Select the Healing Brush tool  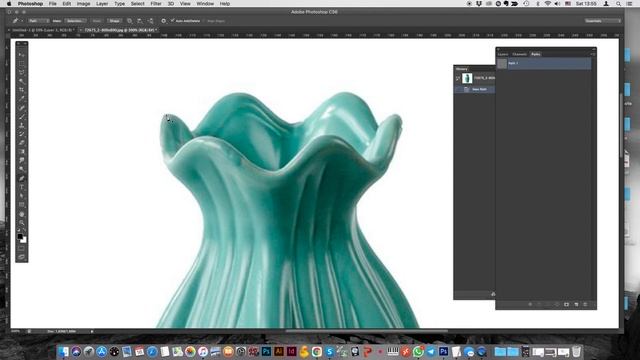point(22,108)
